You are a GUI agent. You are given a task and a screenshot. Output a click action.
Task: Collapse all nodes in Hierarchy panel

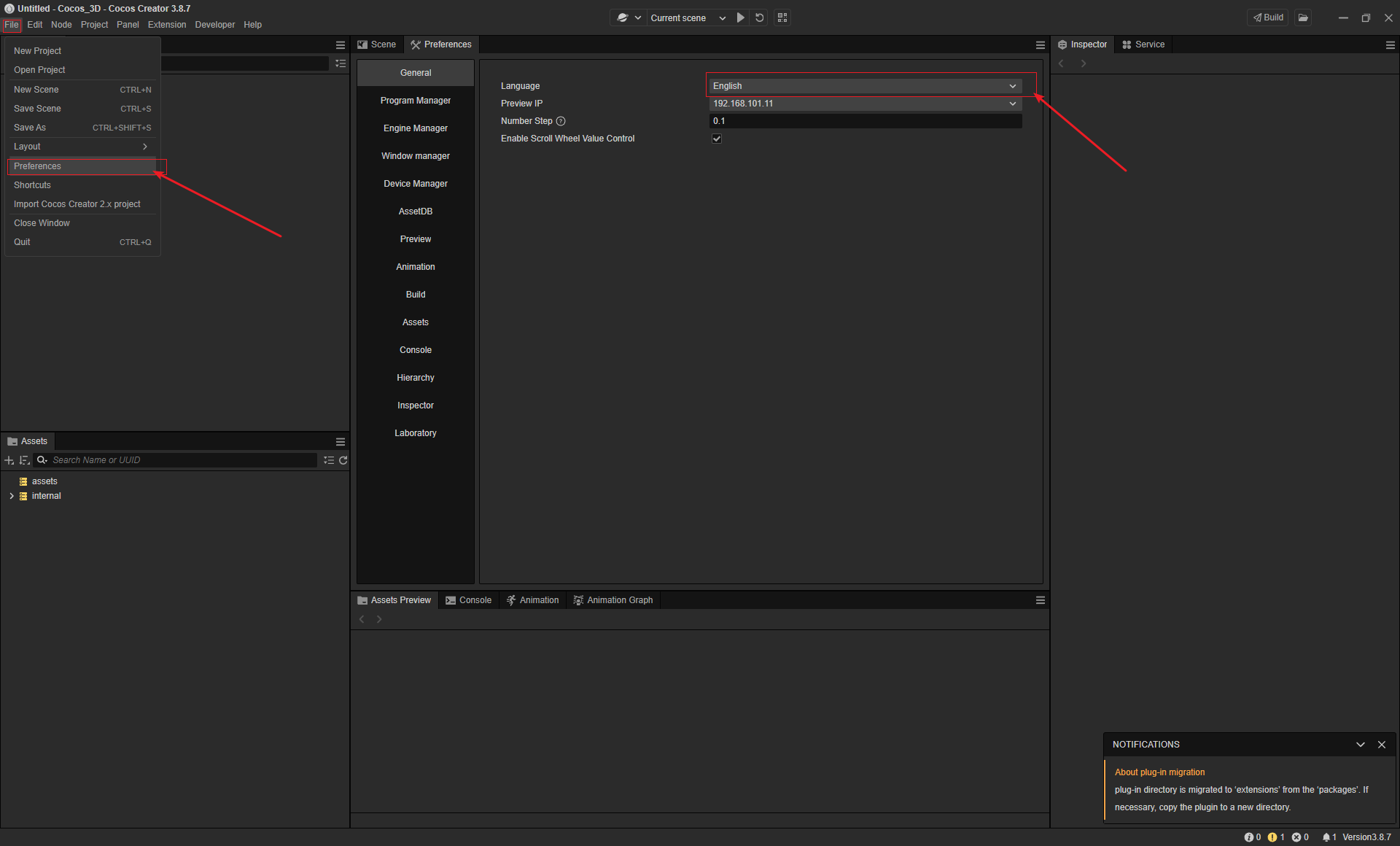tap(341, 63)
